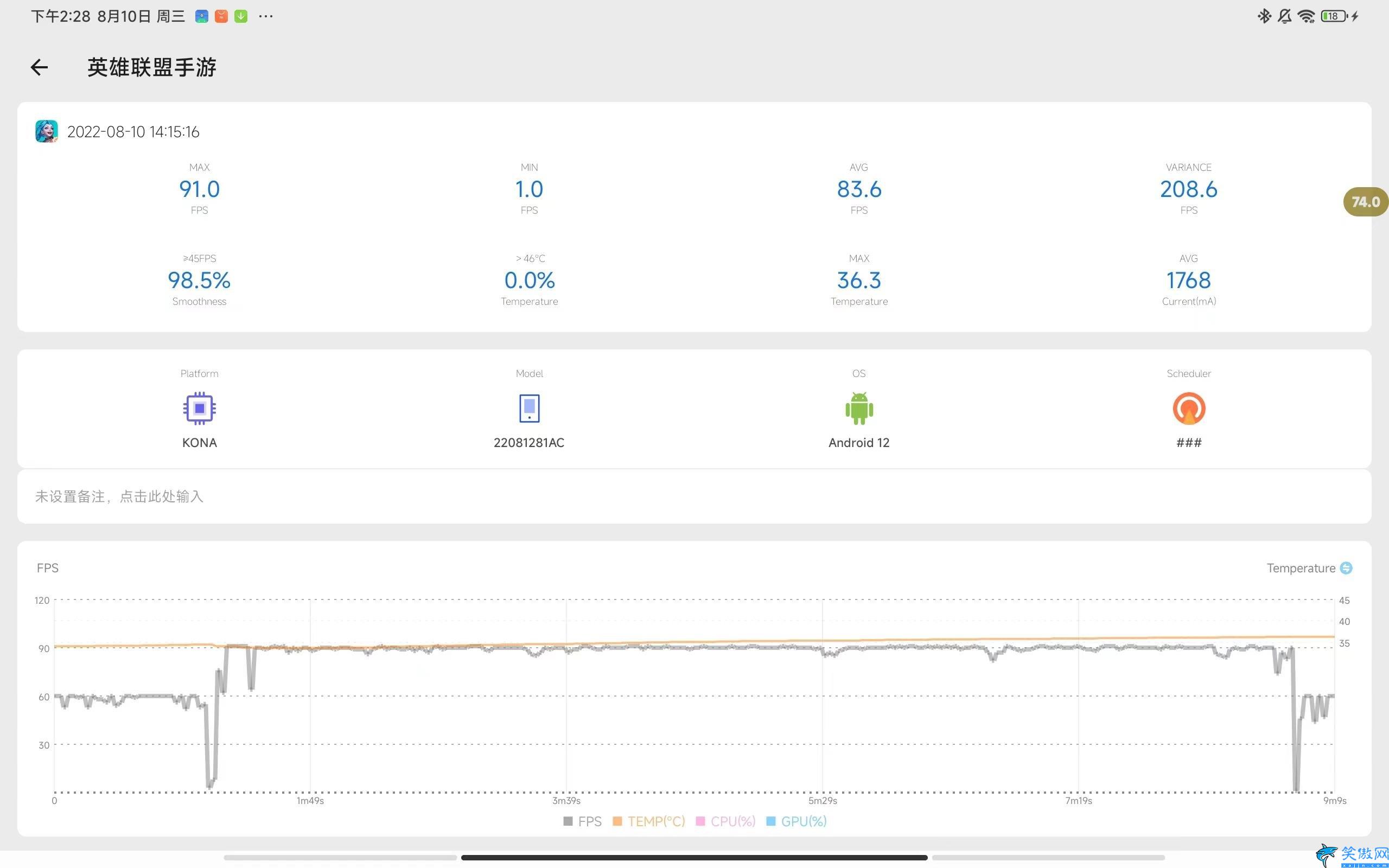Viewport: 1389px width, 868px height.
Task: Tap the note field to add remark
Action: pos(694,496)
